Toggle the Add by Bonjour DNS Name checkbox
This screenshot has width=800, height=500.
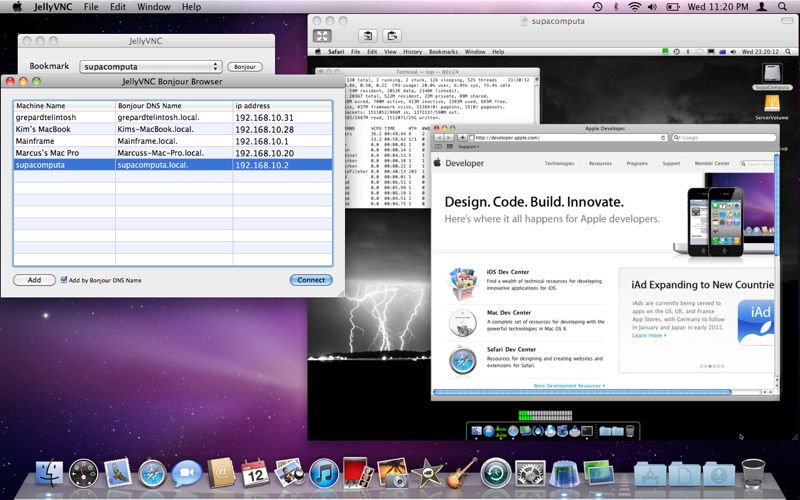click(64, 280)
